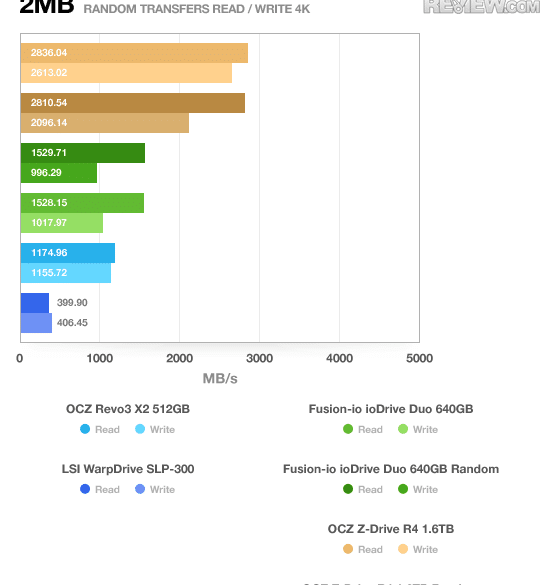Image resolution: width=560 pixels, height=585 pixels.
Task: Click the OCZ Revo3 X2 Read legend dot
Action: click(85, 429)
